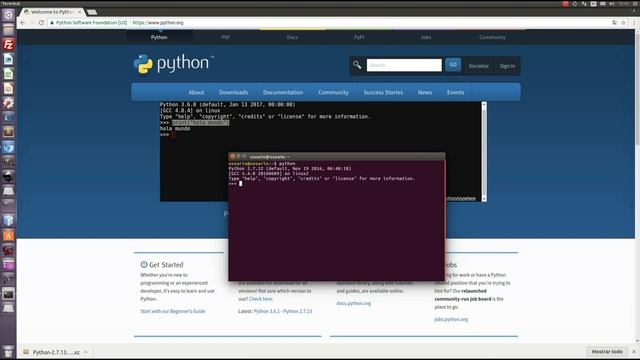Image resolution: width=640 pixels, height=360 pixels.
Task: Click into the site search field
Action: click(x=404, y=65)
